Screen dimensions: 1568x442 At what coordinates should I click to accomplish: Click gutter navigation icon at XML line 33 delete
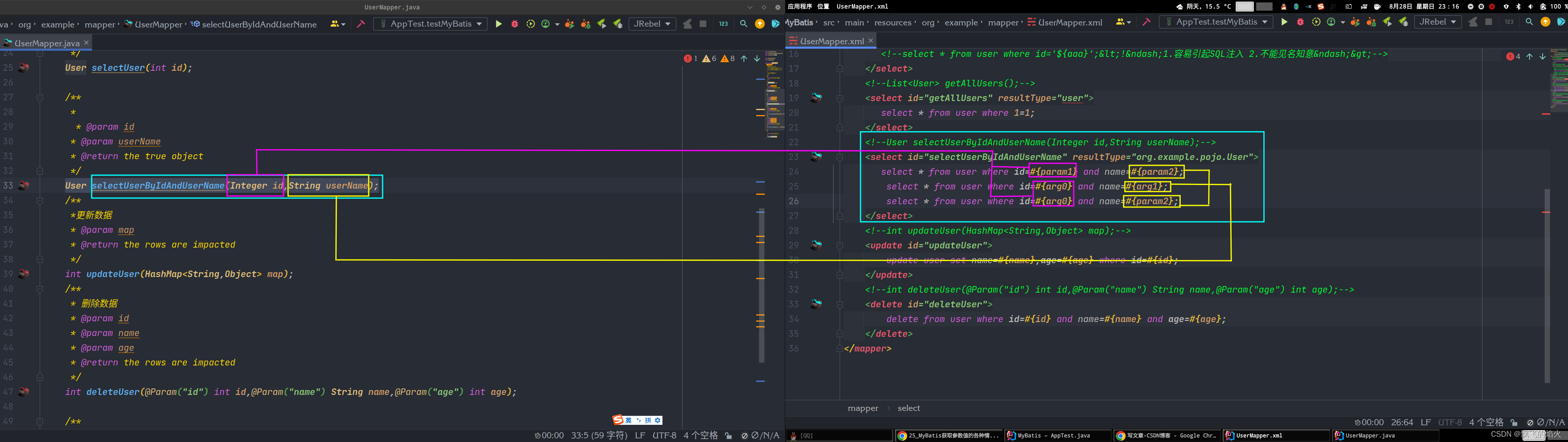click(x=816, y=304)
